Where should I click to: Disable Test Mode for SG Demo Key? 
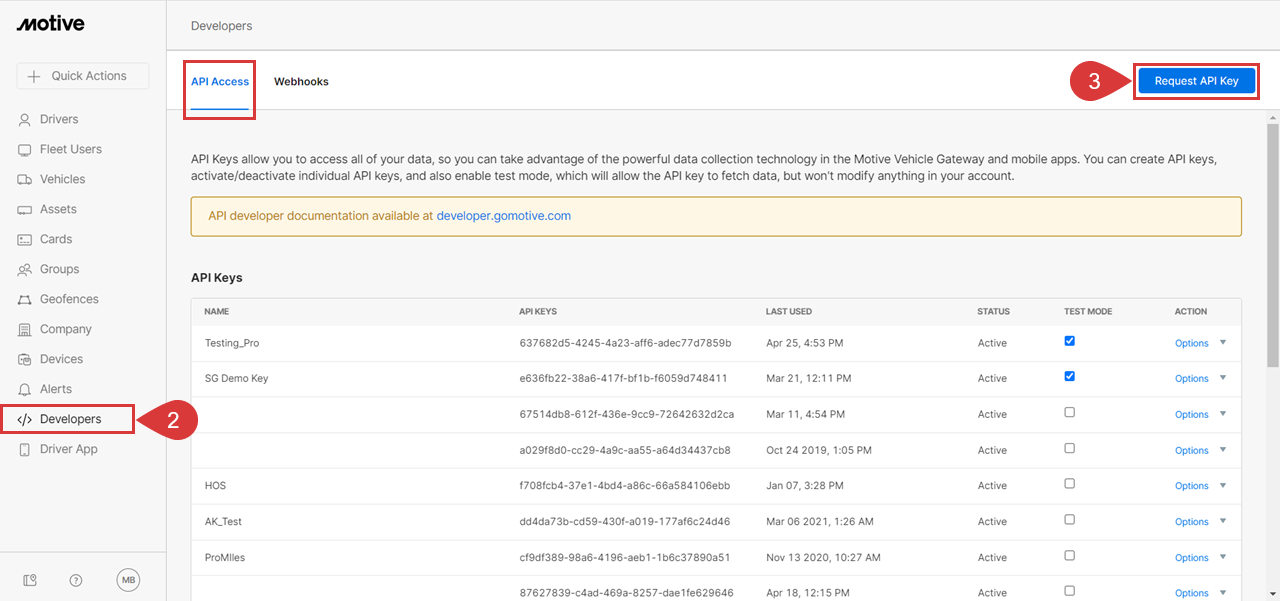point(1070,377)
